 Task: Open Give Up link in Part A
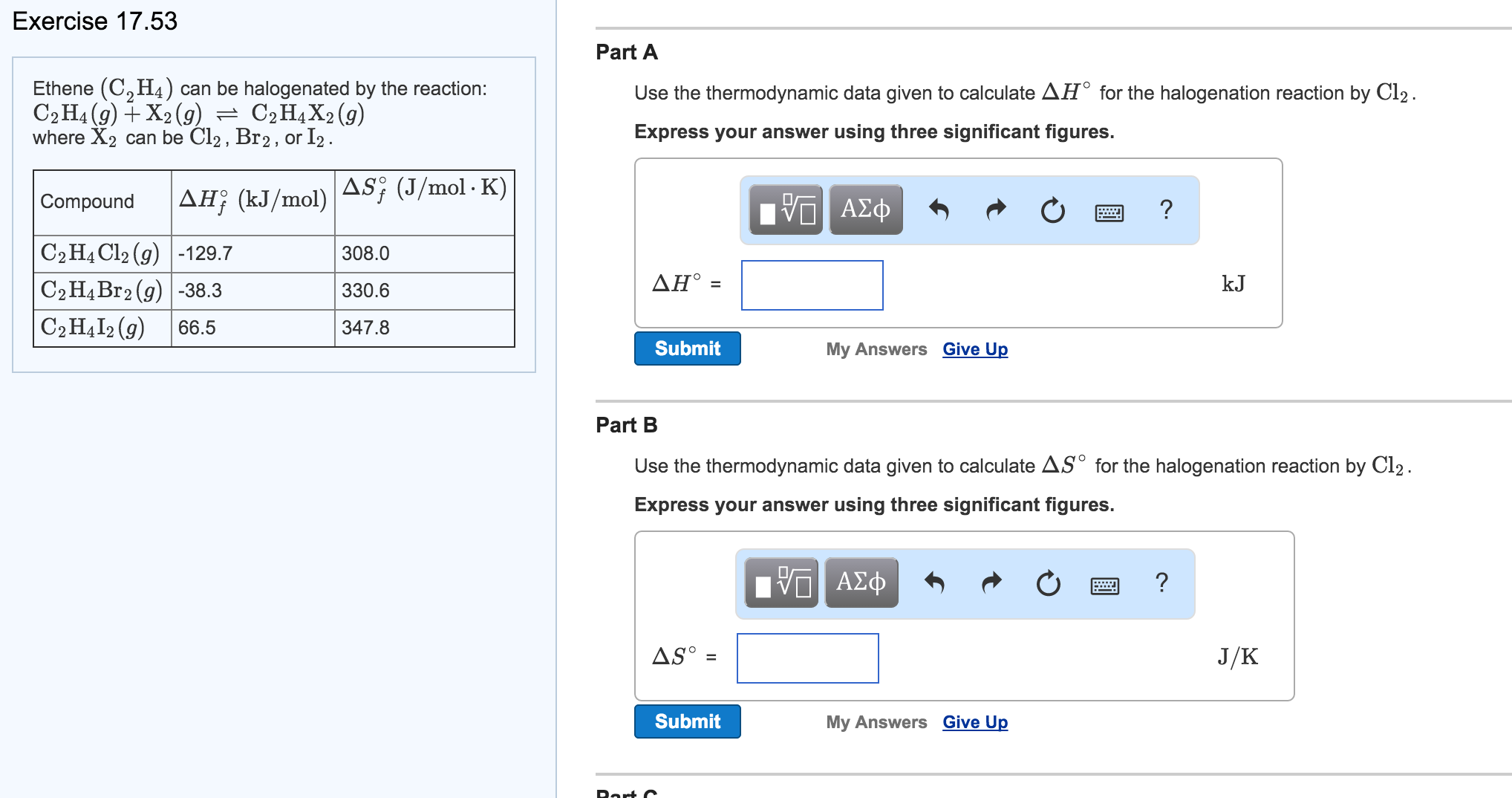coord(974,348)
